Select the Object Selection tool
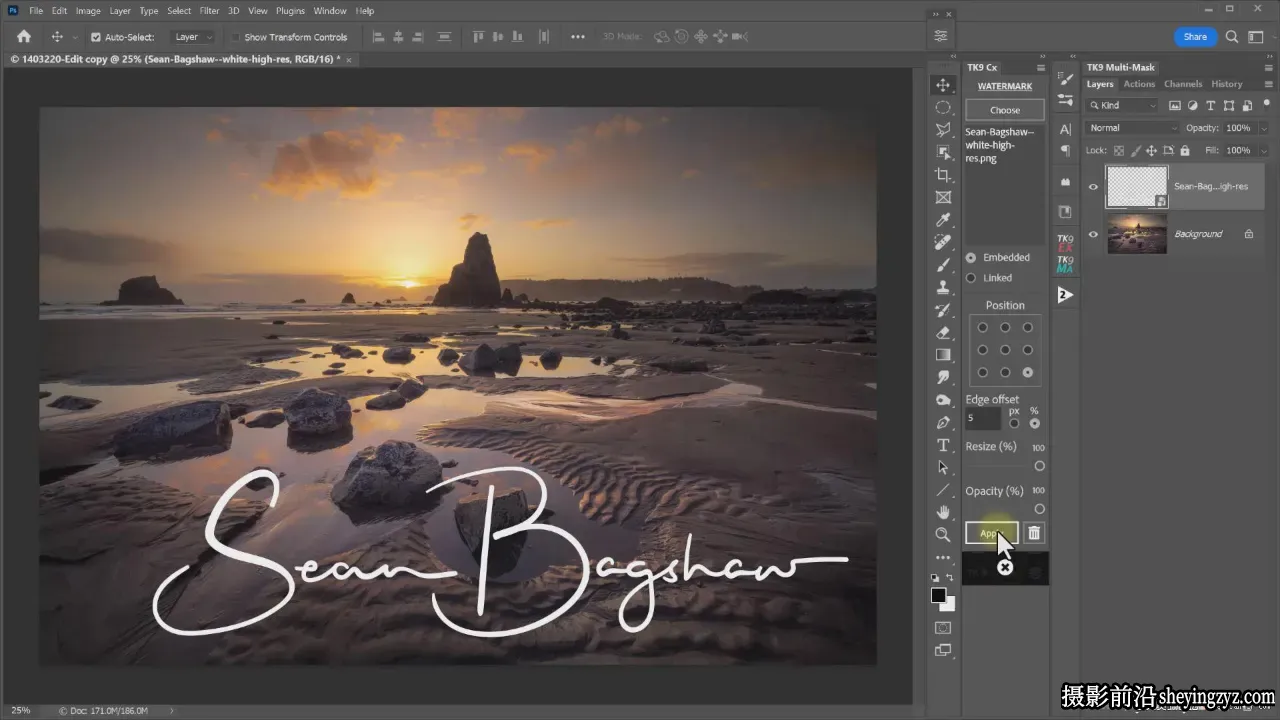Screen dimensions: 1280x720 click(x=943, y=152)
